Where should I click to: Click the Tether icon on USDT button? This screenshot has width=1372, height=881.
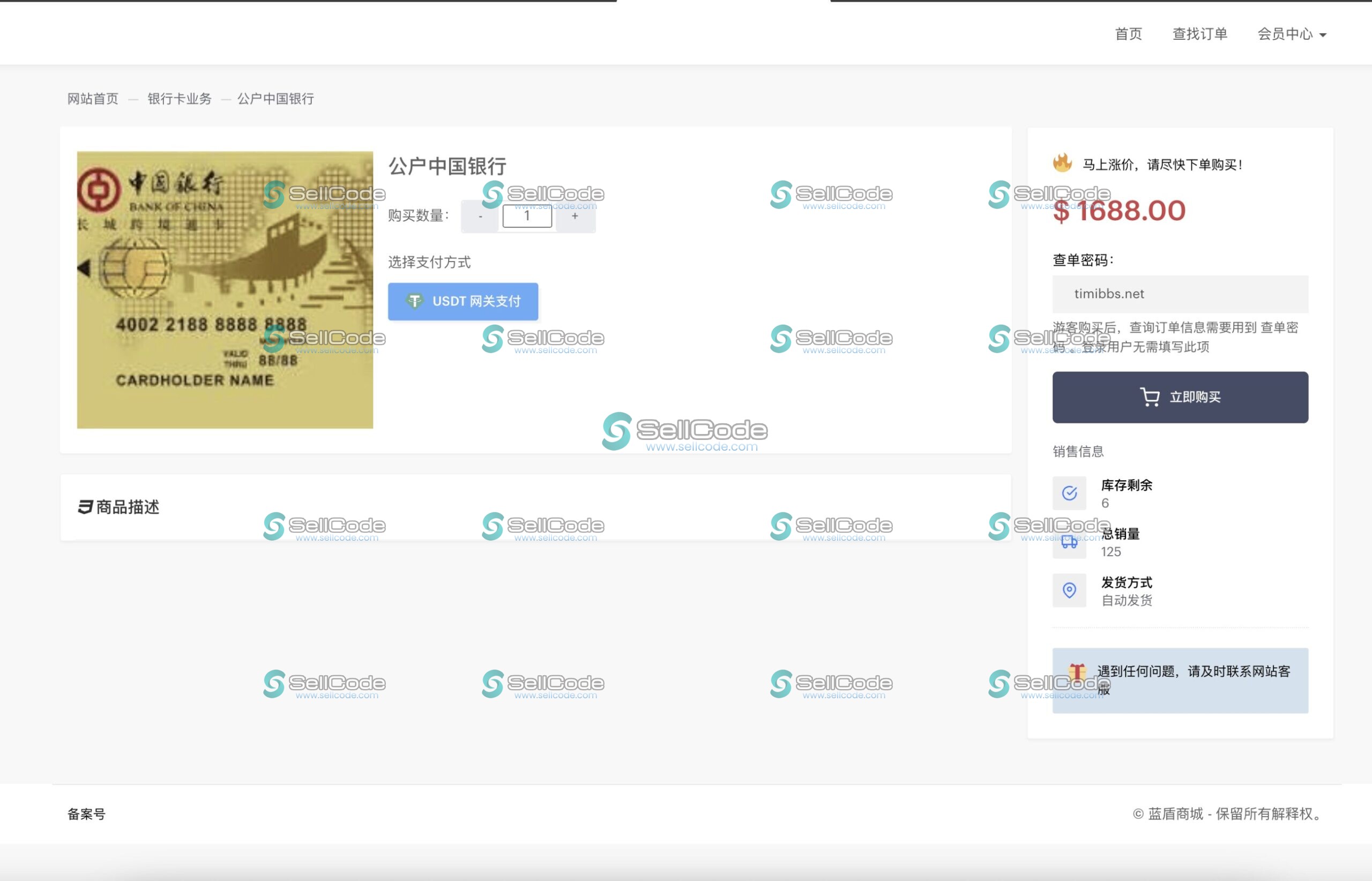pyautogui.click(x=415, y=301)
